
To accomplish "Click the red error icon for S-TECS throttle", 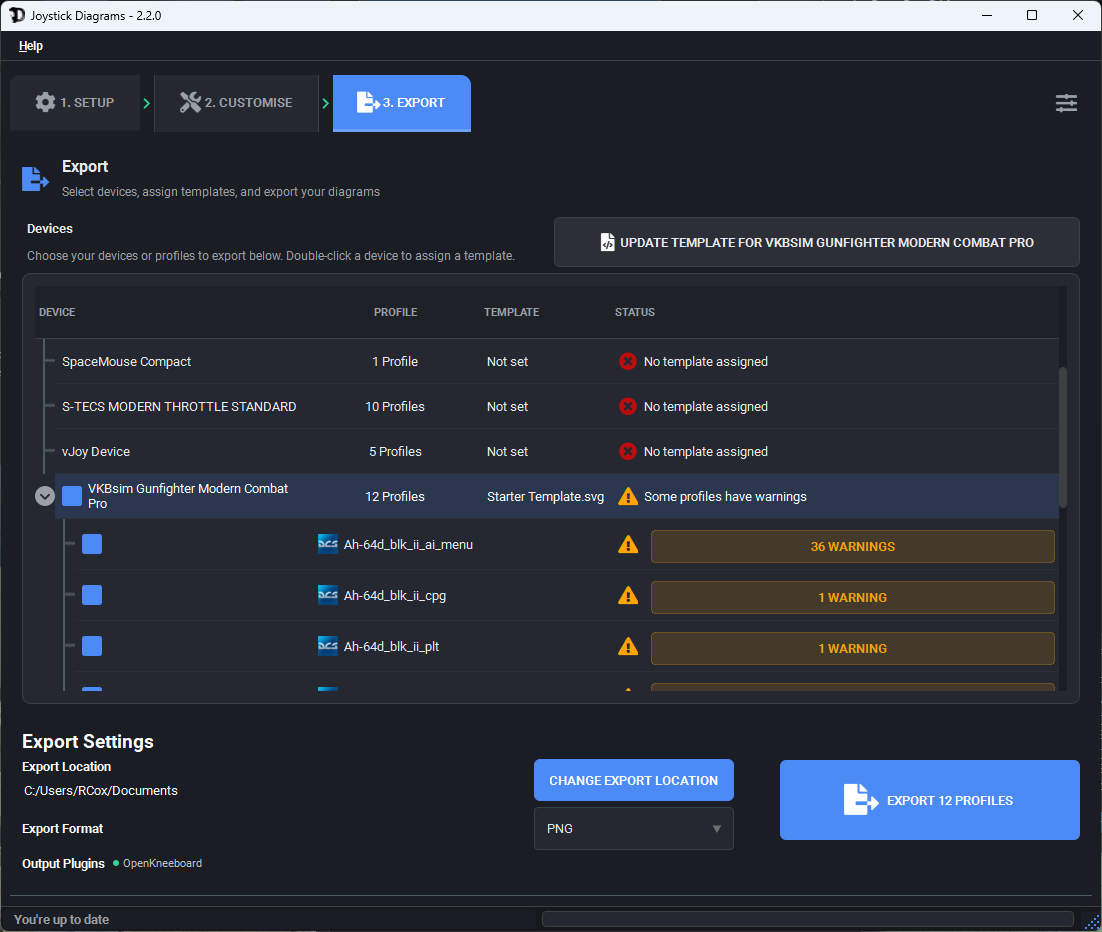I will coord(628,406).
